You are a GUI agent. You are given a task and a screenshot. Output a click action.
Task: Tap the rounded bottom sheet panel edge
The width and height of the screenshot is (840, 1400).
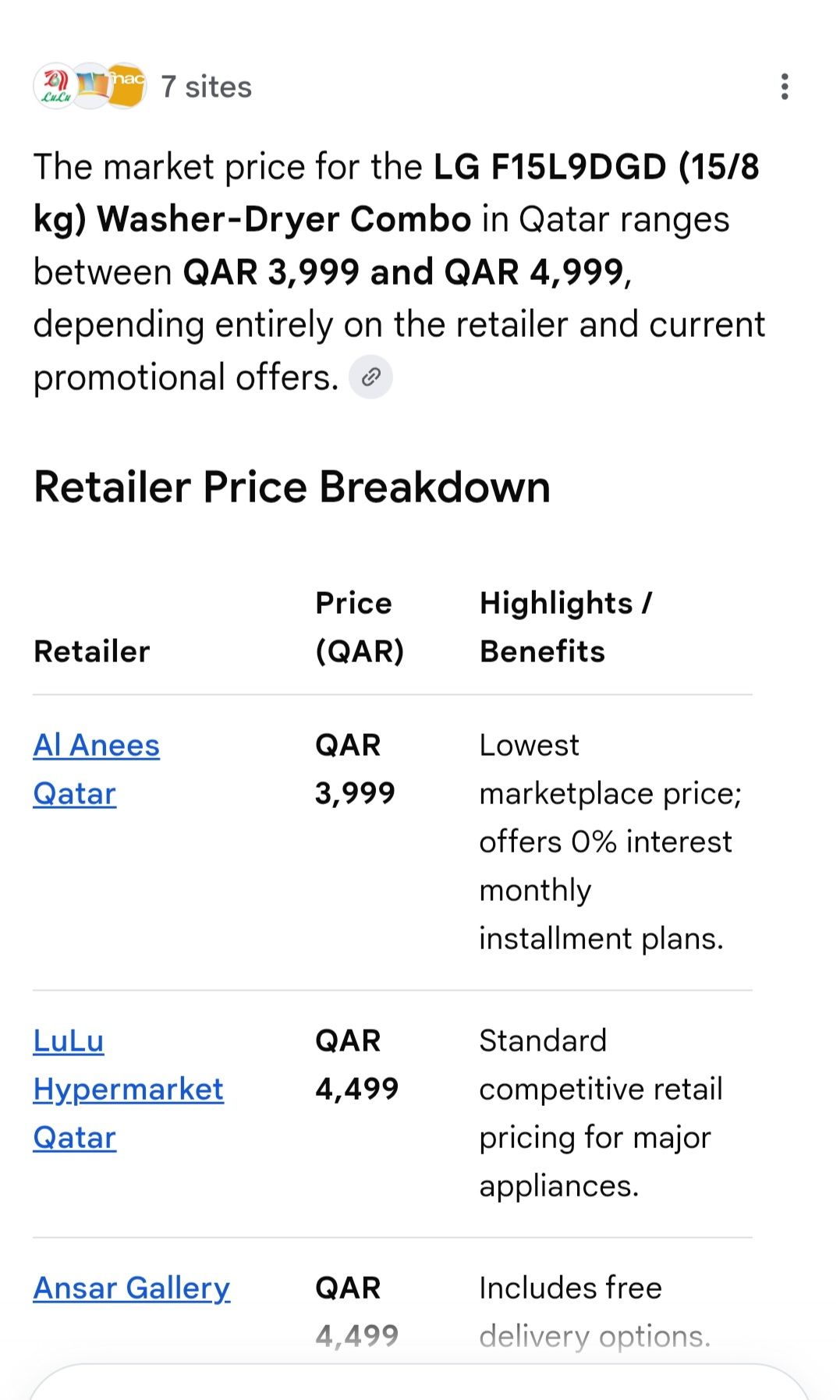tap(420, 1381)
